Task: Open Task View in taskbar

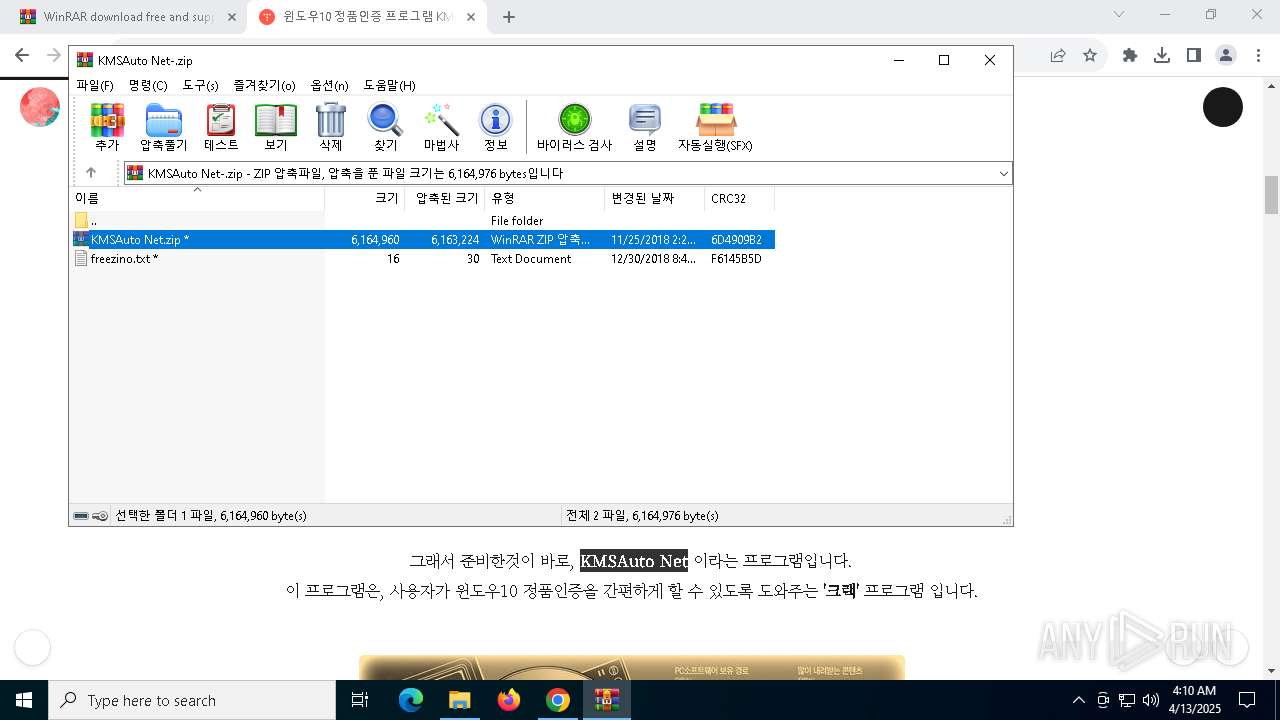Action: (360, 700)
